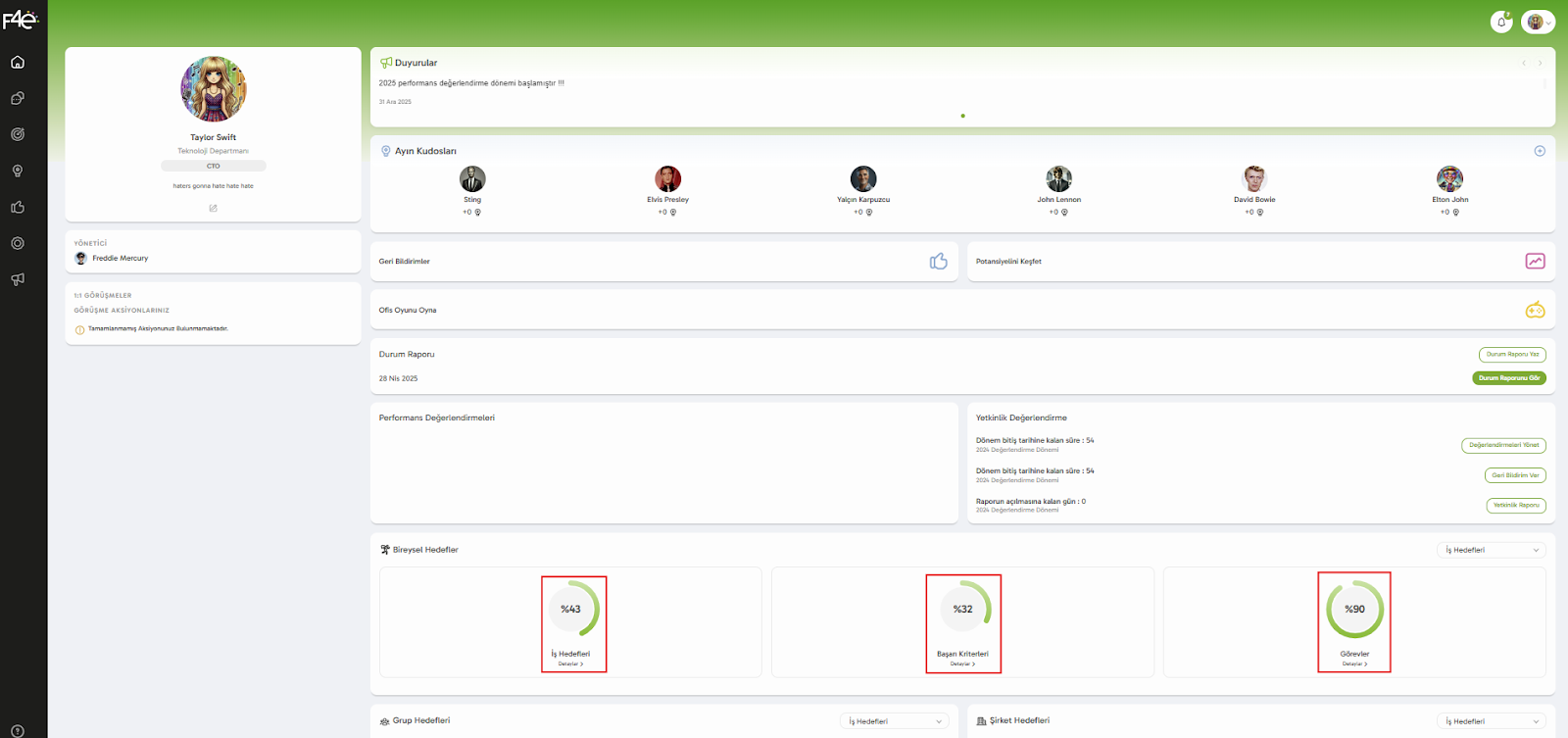This screenshot has width=1568, height=738.
Task: Open the help icon at sidebar bottom
Action: tap(18, 730)
